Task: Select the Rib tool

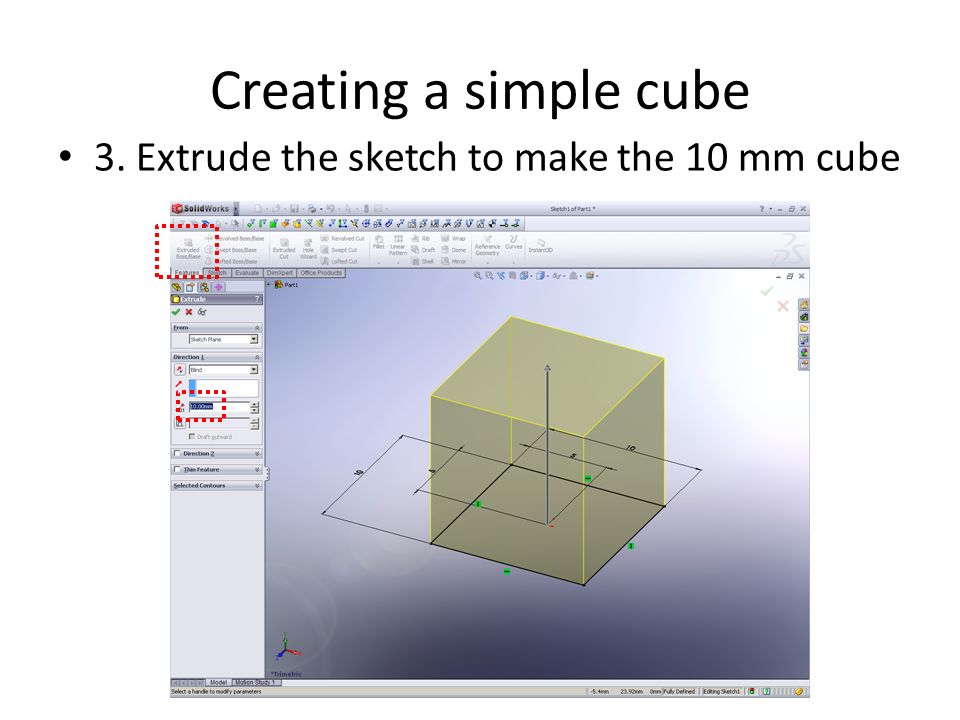Action: 421,238
